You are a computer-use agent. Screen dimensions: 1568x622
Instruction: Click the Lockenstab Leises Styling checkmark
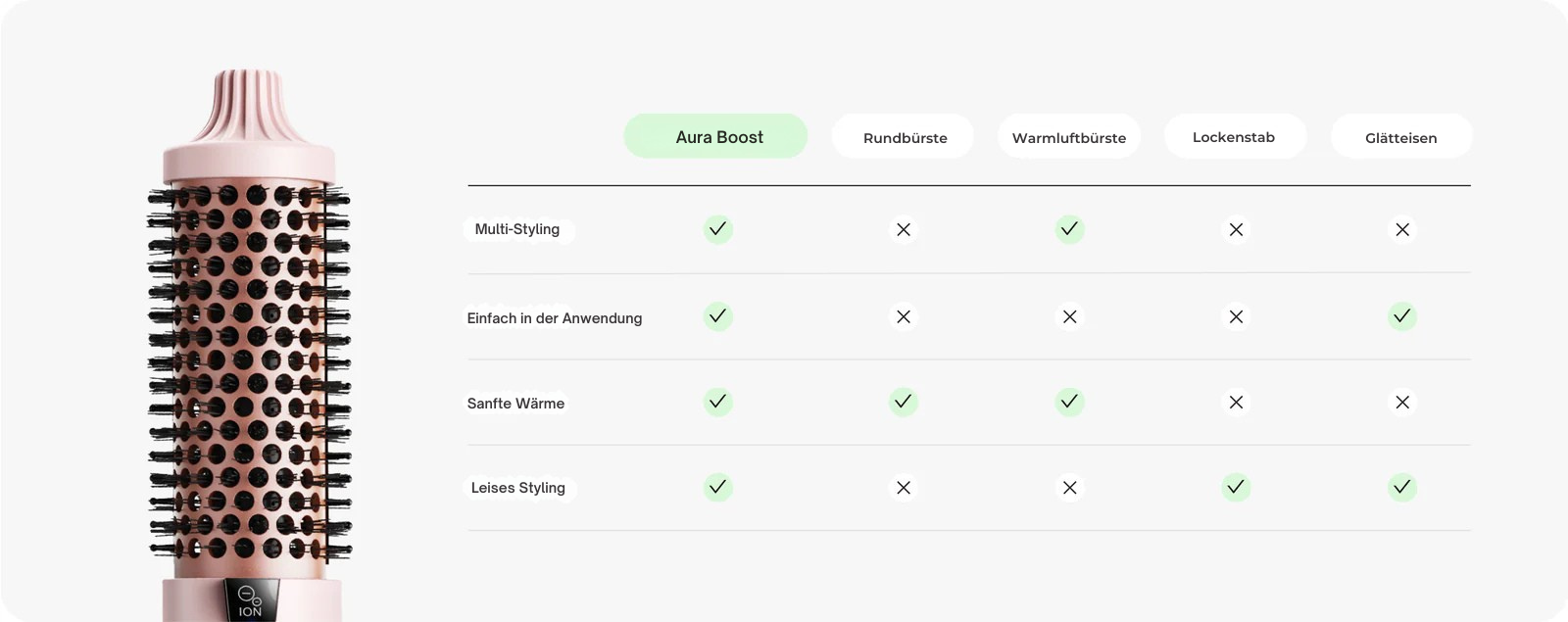pos(1236,487)
